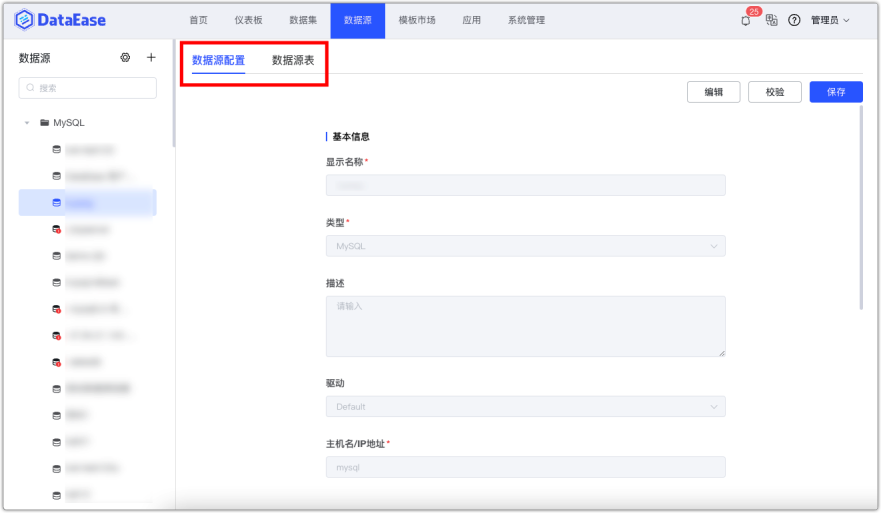Open the 管理员 user menu

pos(830,20)
